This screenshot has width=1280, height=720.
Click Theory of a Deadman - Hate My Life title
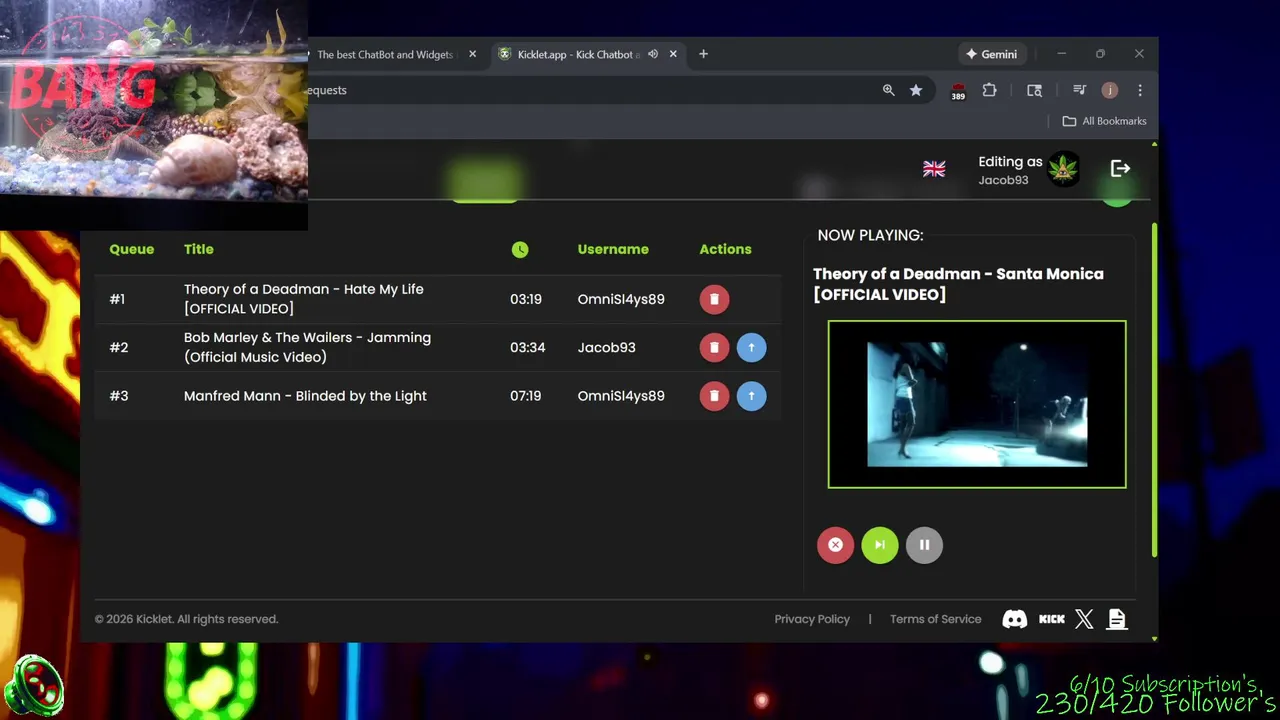click(x=304, y=299)
